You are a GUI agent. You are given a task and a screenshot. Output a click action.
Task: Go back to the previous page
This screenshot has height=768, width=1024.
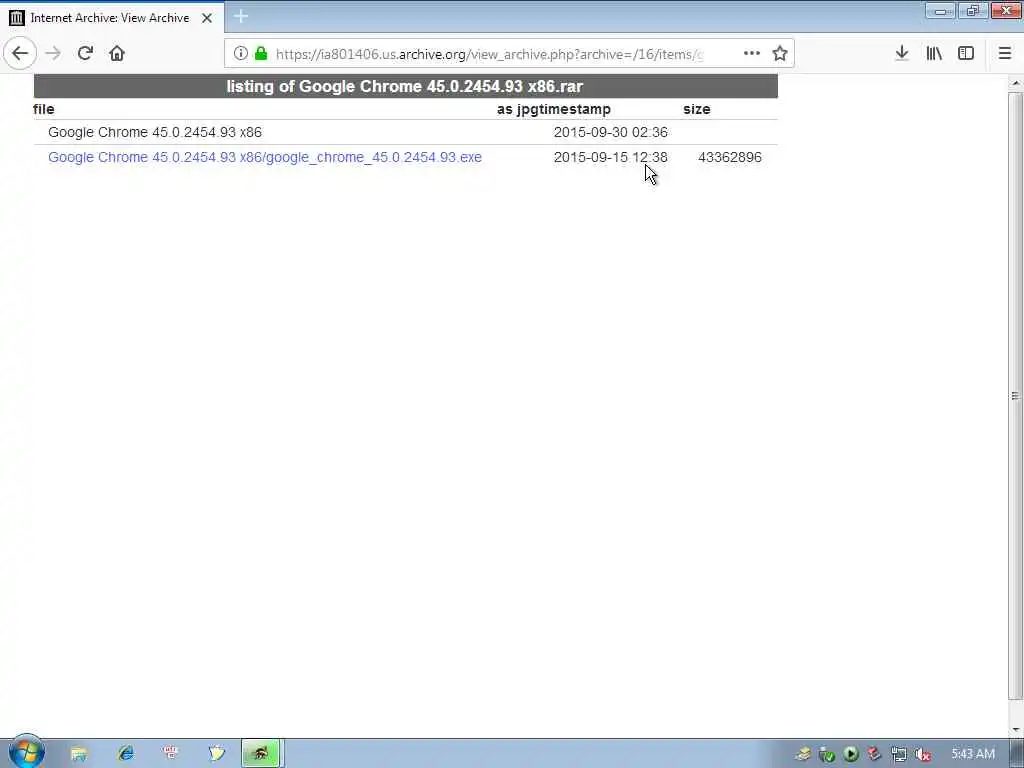[x=20, y=53]
